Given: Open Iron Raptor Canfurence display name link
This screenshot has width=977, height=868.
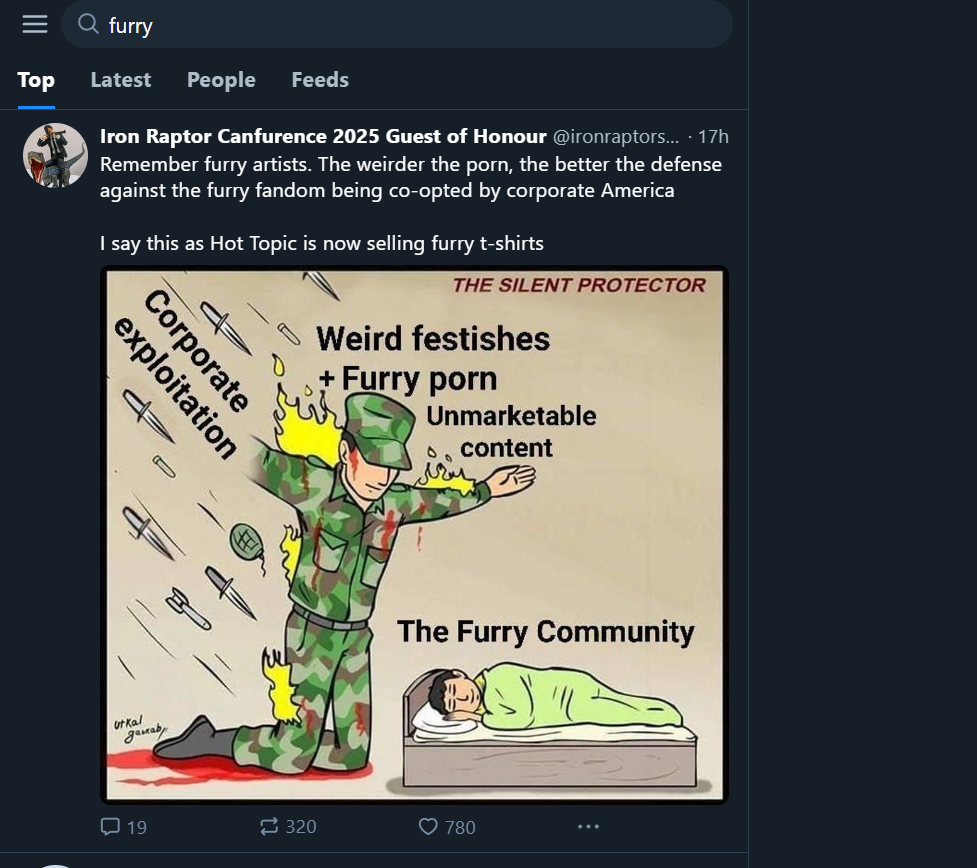Looking at the screenshot, I should 323,136.
